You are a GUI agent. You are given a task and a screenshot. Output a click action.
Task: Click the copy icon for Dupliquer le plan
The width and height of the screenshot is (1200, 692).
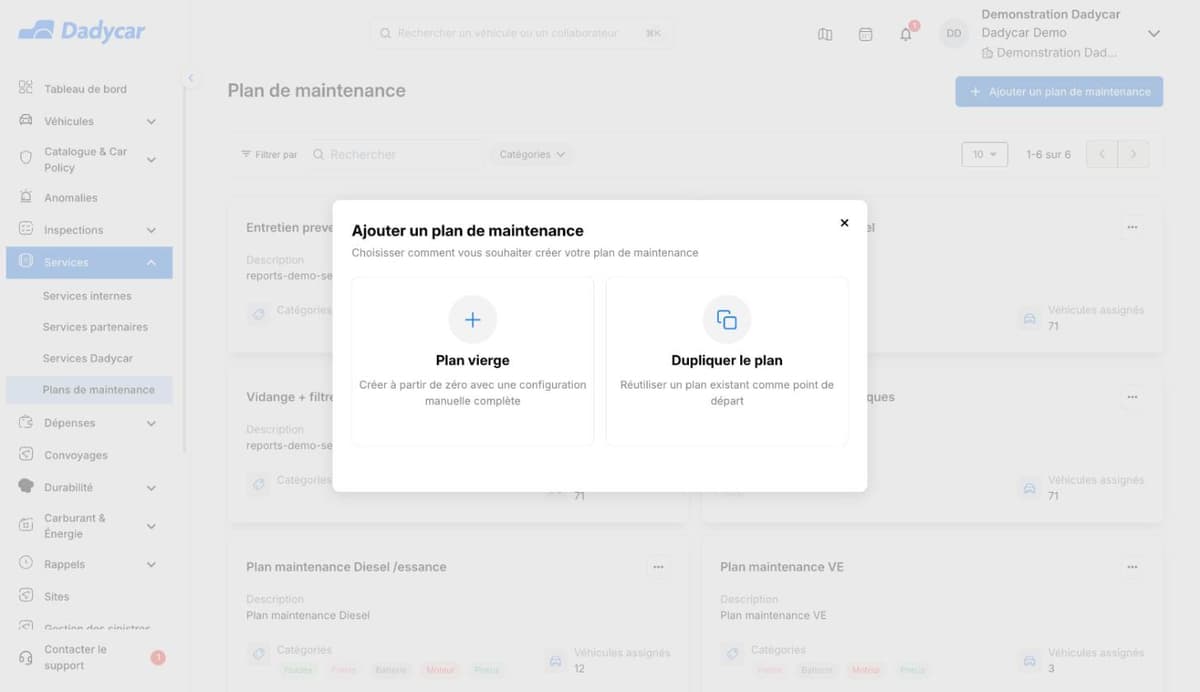click(x=727, y=320)
